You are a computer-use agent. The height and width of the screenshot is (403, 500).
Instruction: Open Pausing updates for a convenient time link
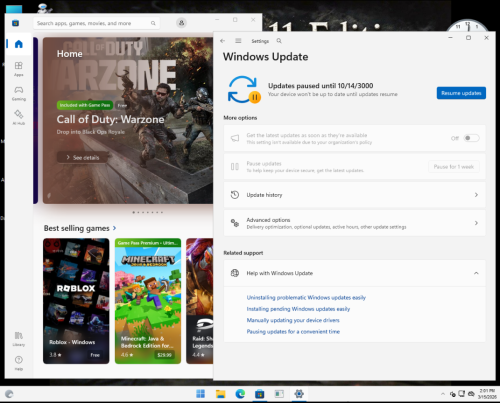(293, 331)
